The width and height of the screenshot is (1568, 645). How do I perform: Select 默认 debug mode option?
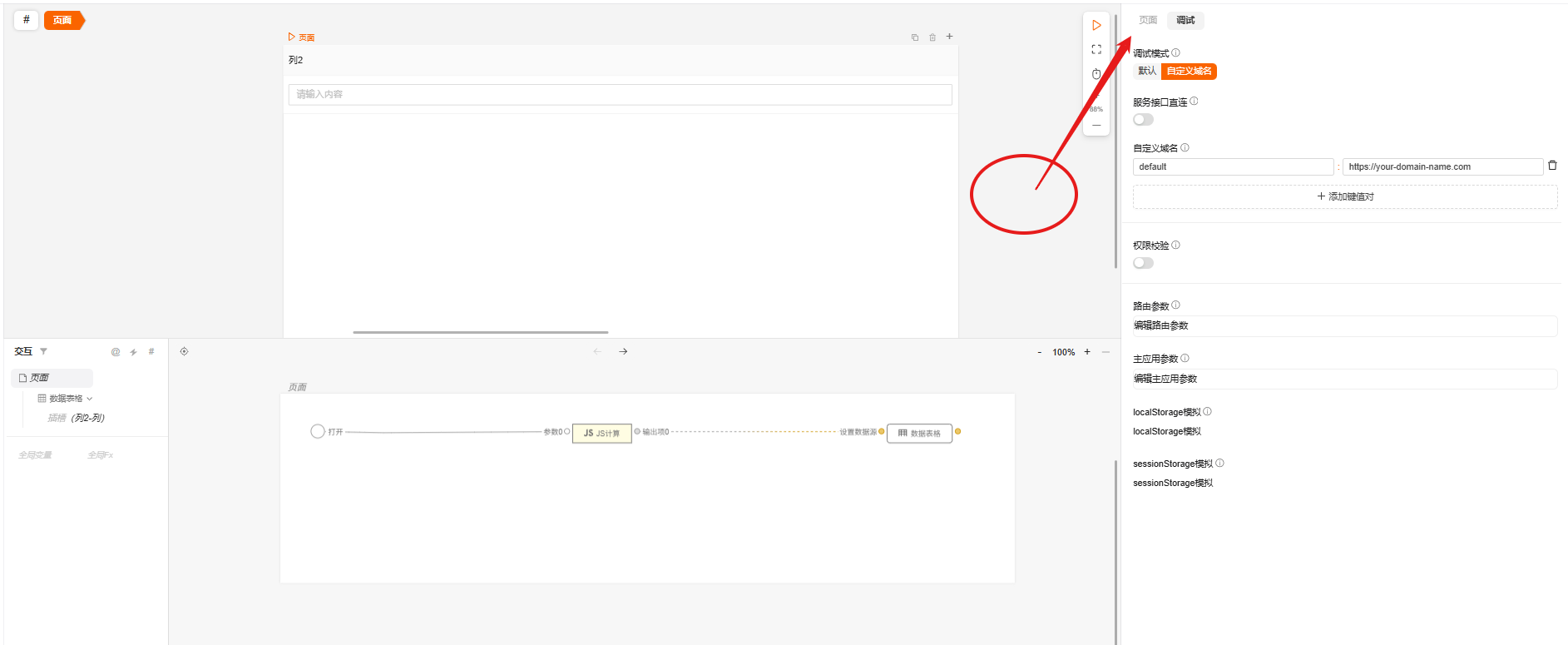click(1147, 72)
